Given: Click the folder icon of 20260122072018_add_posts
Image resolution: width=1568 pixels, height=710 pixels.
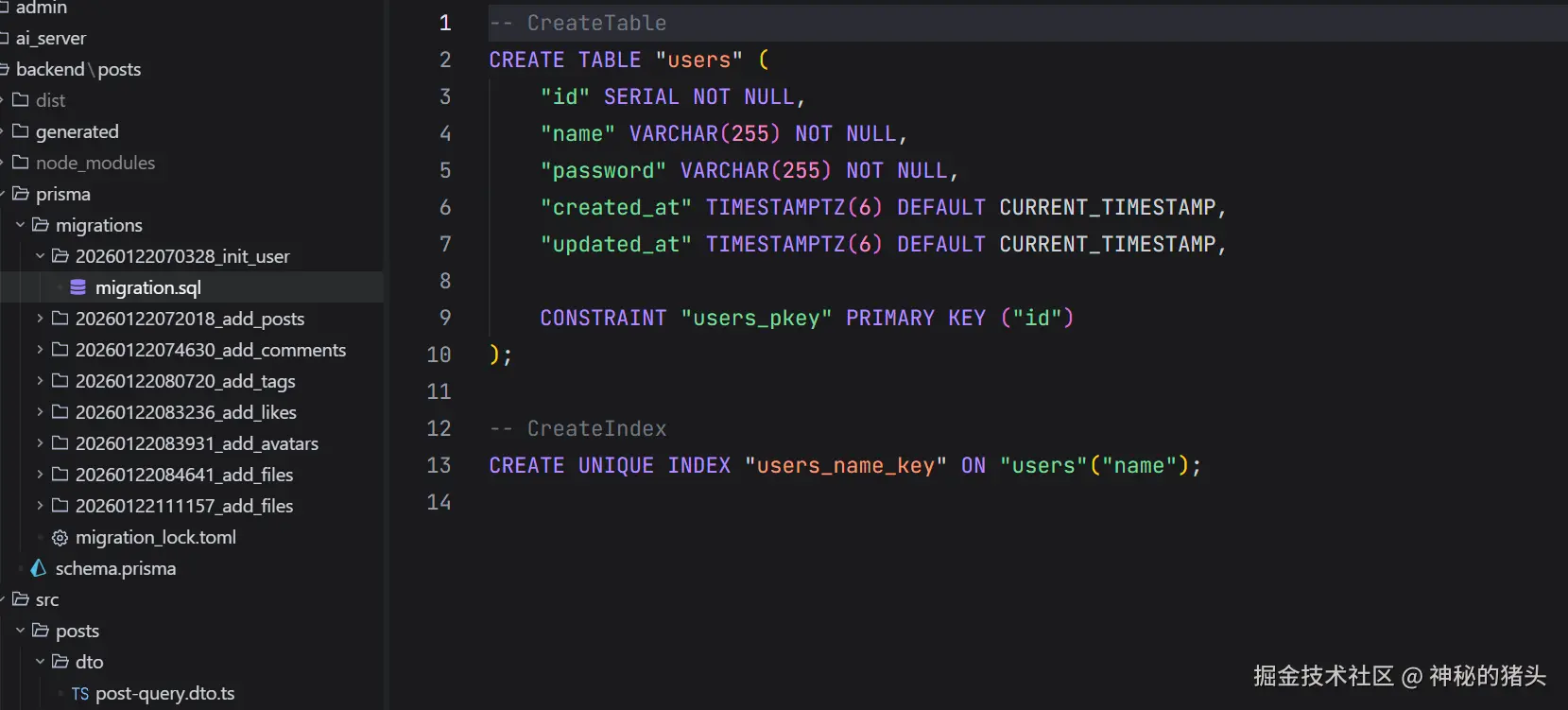Looking at the screenshot, I should [x=60, y=319].
